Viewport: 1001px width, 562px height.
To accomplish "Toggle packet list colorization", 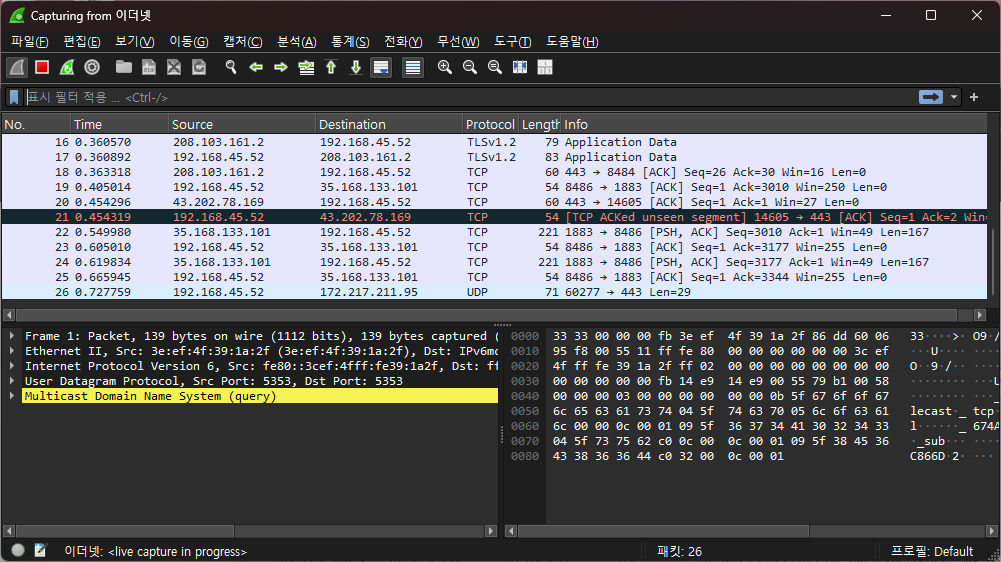I will (413, 67).
